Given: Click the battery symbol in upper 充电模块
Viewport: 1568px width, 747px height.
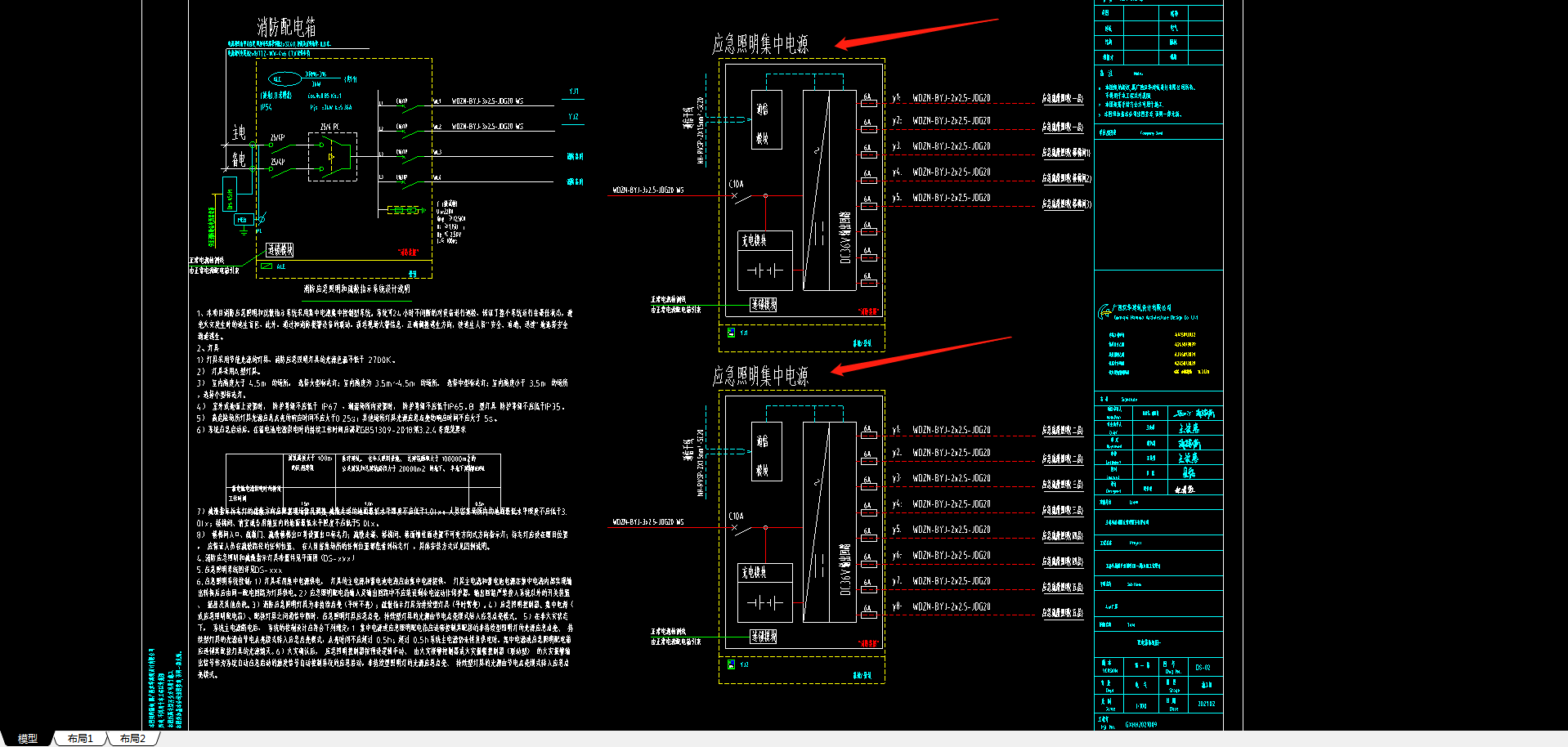Looking at the screenshot, I should [x=765, y=271].
